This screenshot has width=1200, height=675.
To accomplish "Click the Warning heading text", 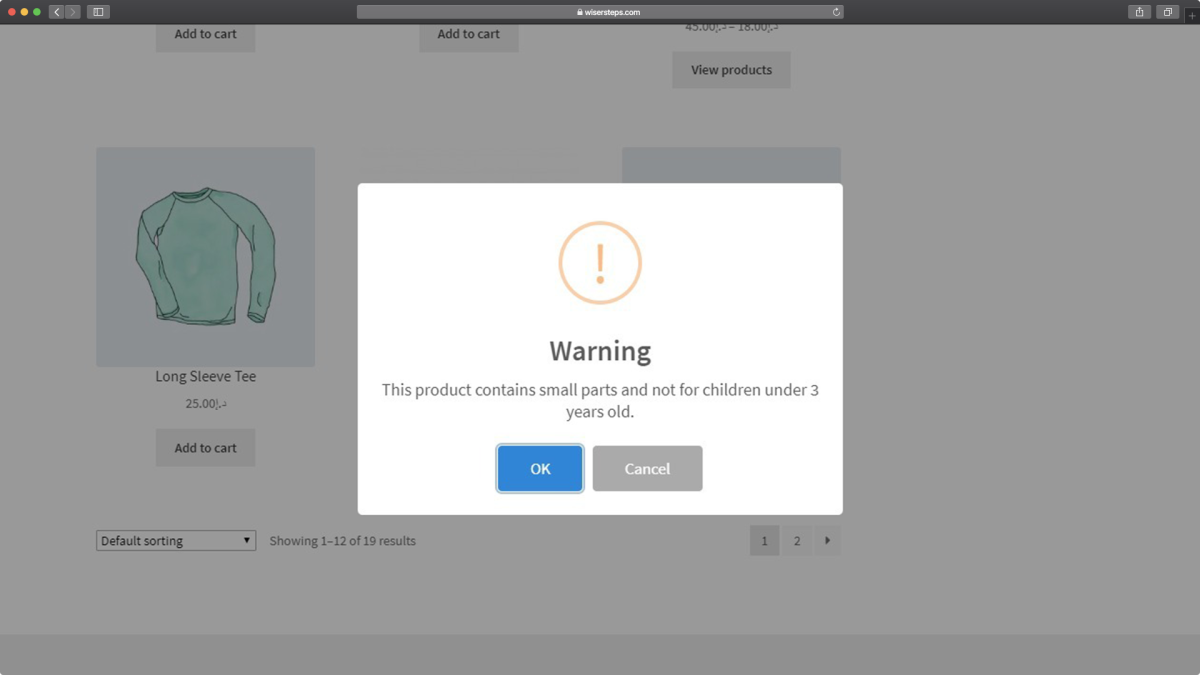I will 600,351.
